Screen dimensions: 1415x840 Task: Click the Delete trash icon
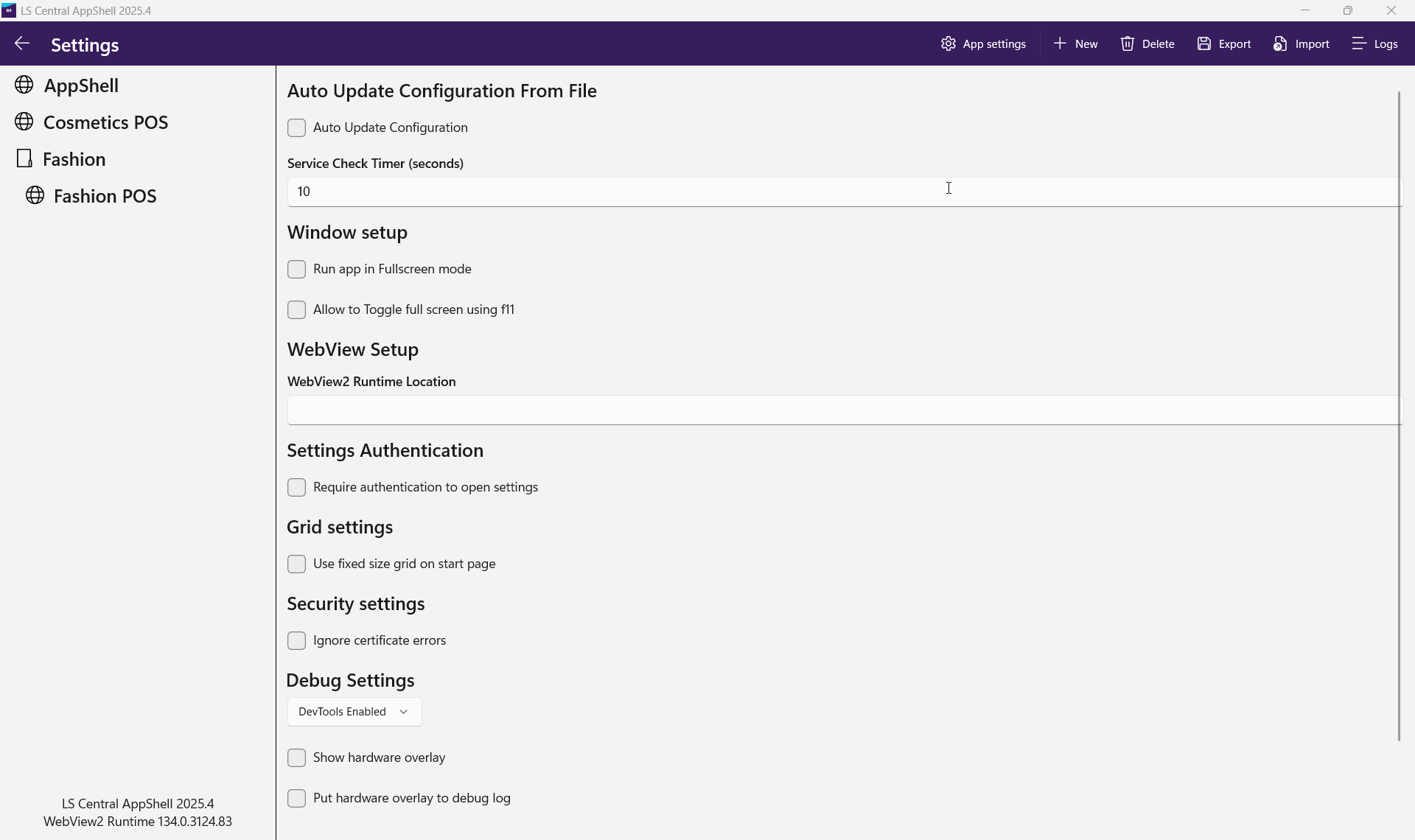coord(1128,44)
